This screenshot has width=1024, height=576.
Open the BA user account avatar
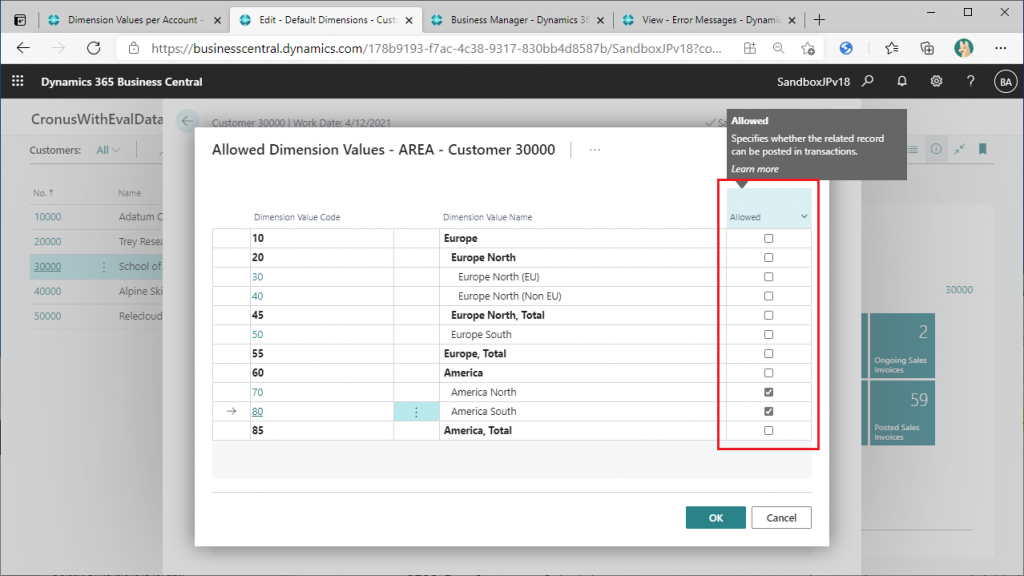1006,82
